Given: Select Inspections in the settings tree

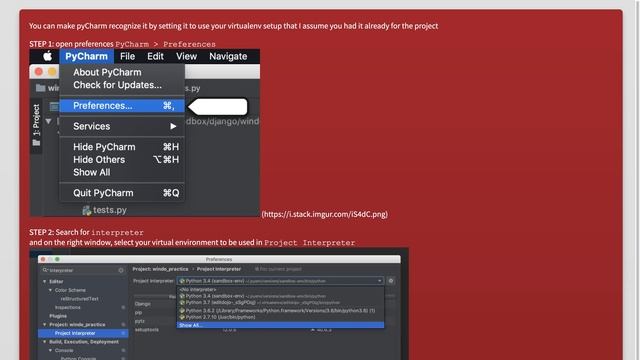Looking at the screenshot, I should click(67, 307).
